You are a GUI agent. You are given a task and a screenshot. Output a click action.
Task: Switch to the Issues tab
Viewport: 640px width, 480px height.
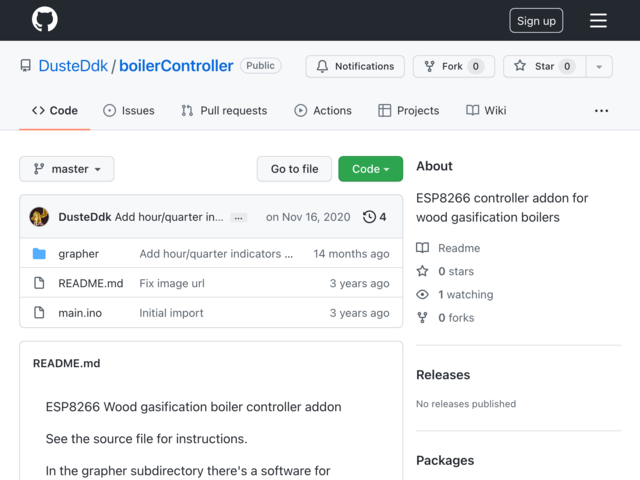129,110
